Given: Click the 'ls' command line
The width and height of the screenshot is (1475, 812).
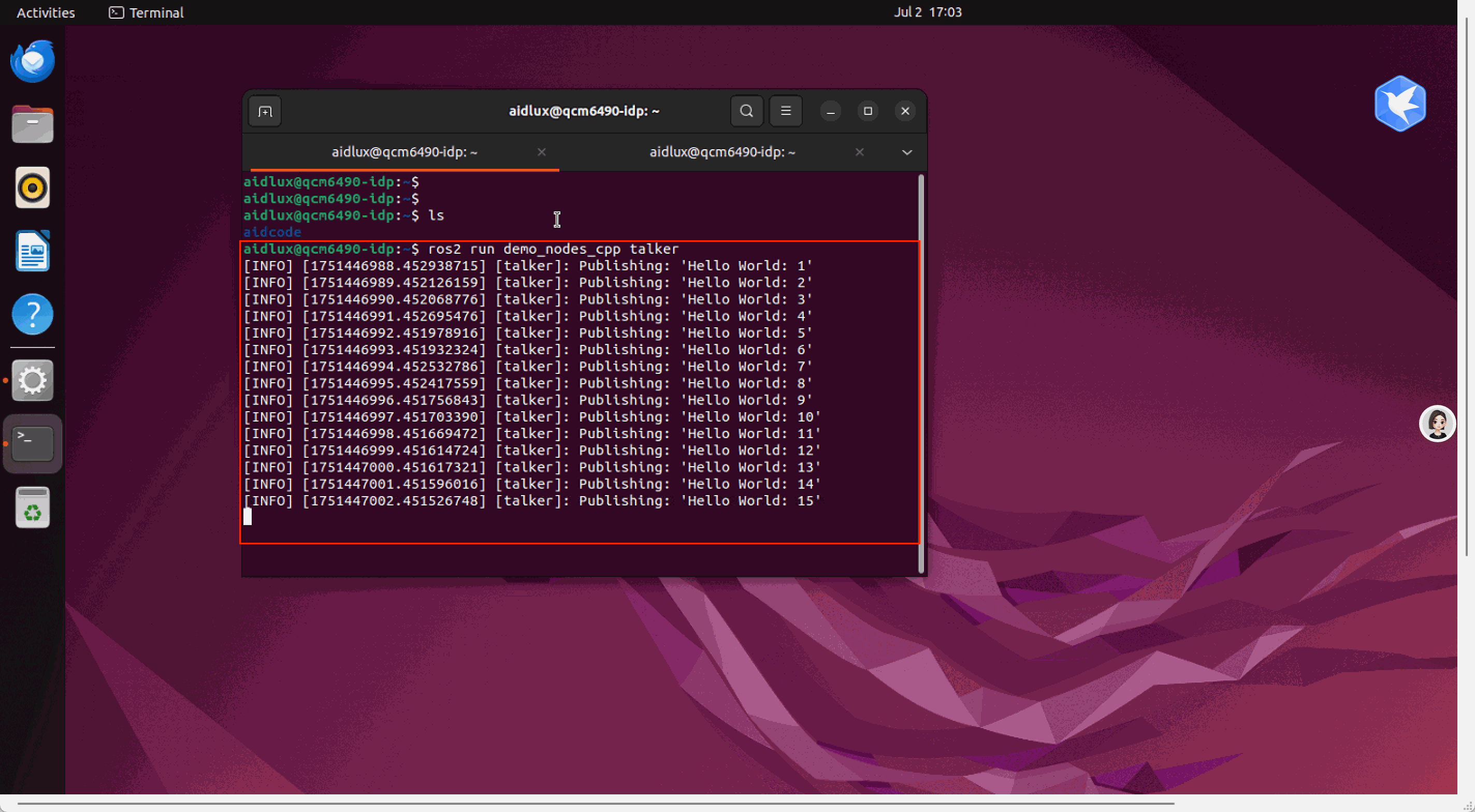Looking at the screenshot, I should pos(343,215).
